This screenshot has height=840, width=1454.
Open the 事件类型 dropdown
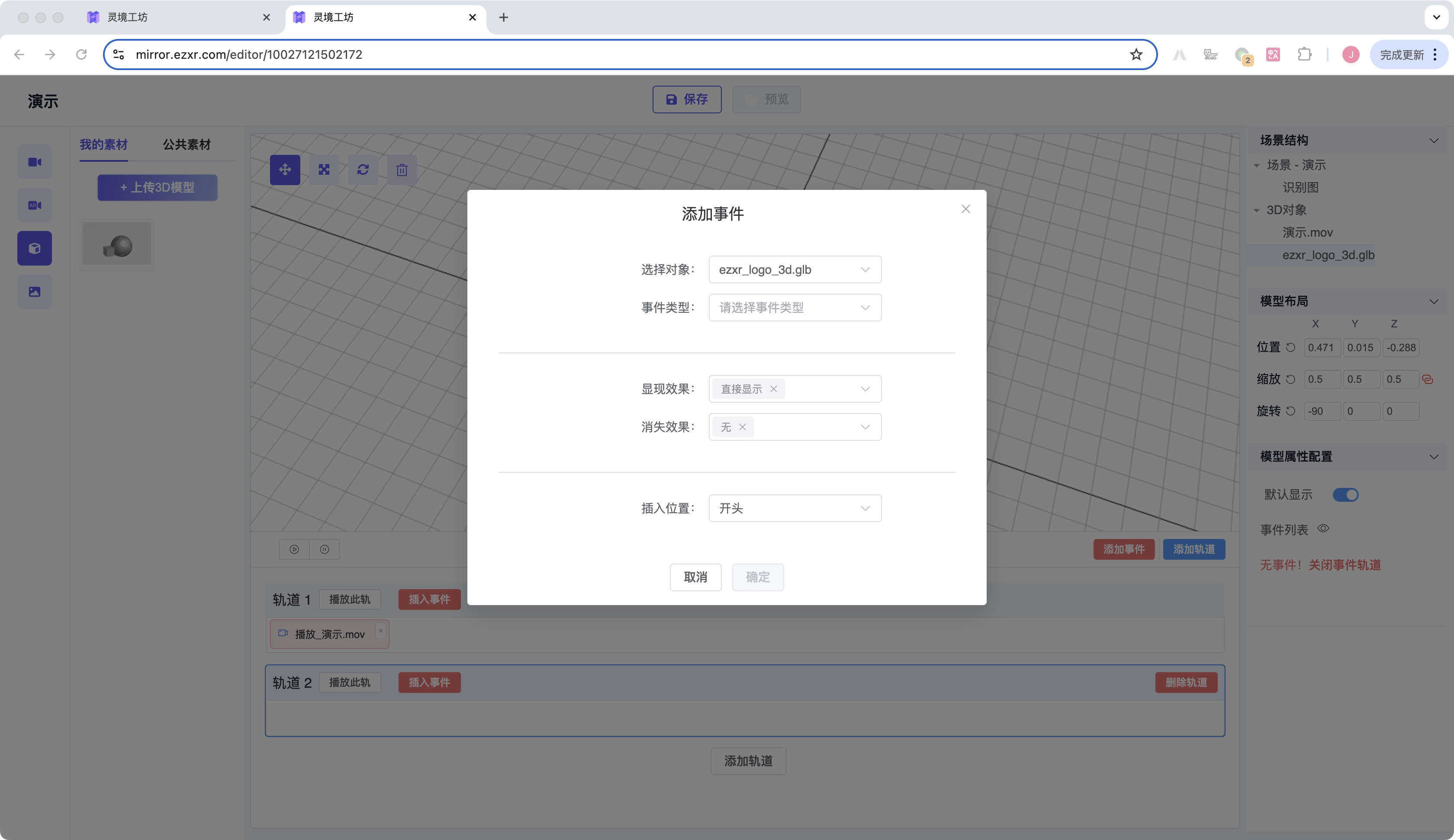pyautogui.click(x=795, y=308)
